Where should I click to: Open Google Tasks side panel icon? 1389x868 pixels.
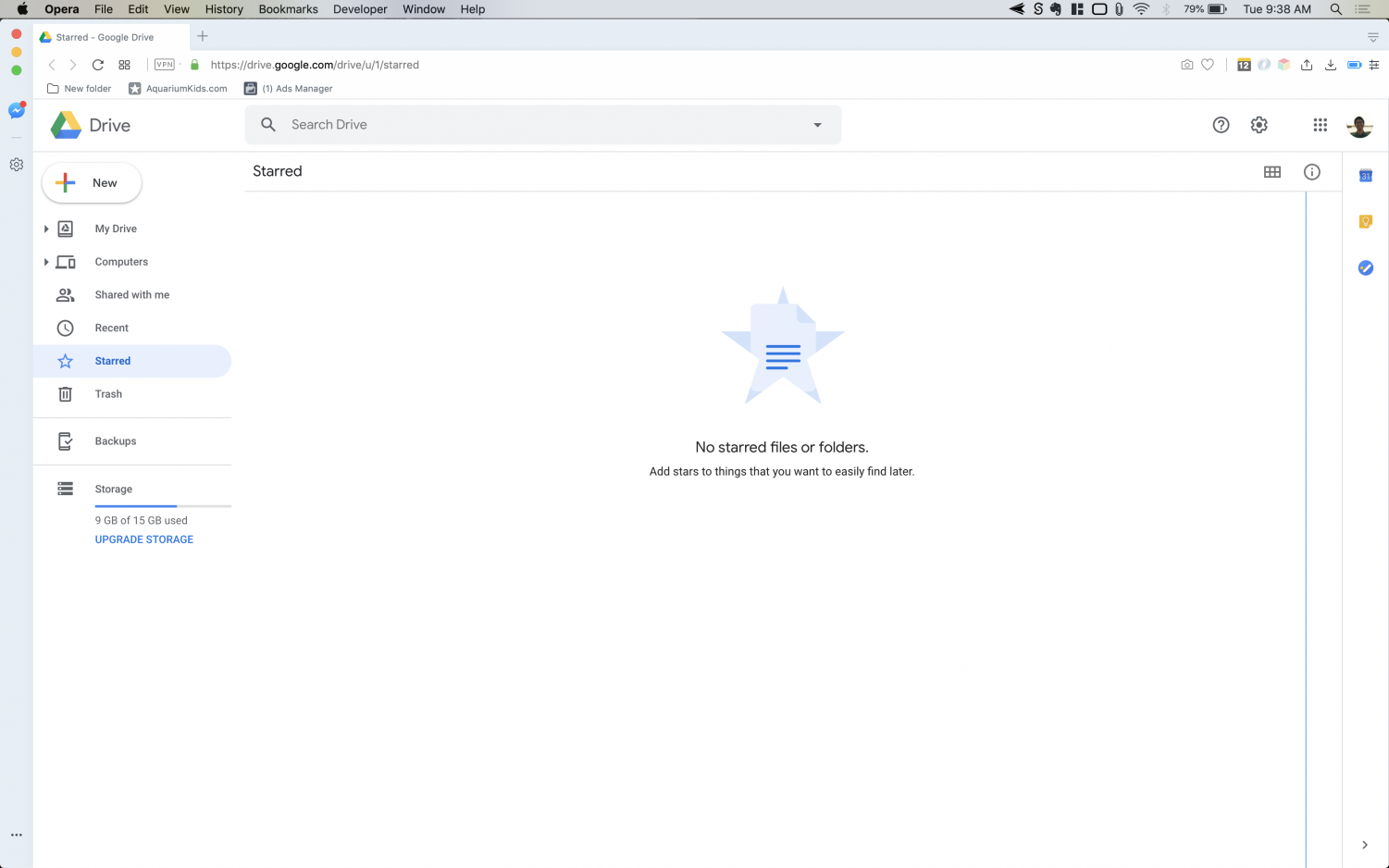1365,267
